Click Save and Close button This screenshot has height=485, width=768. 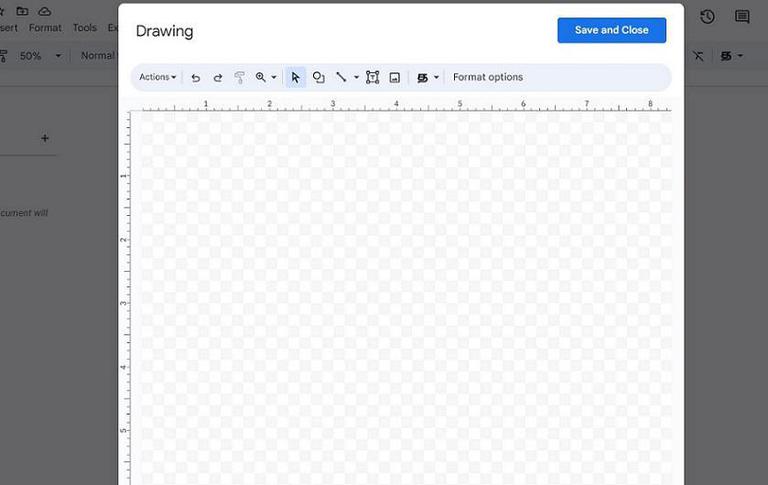pyautogui.click(x=611, y=30)
